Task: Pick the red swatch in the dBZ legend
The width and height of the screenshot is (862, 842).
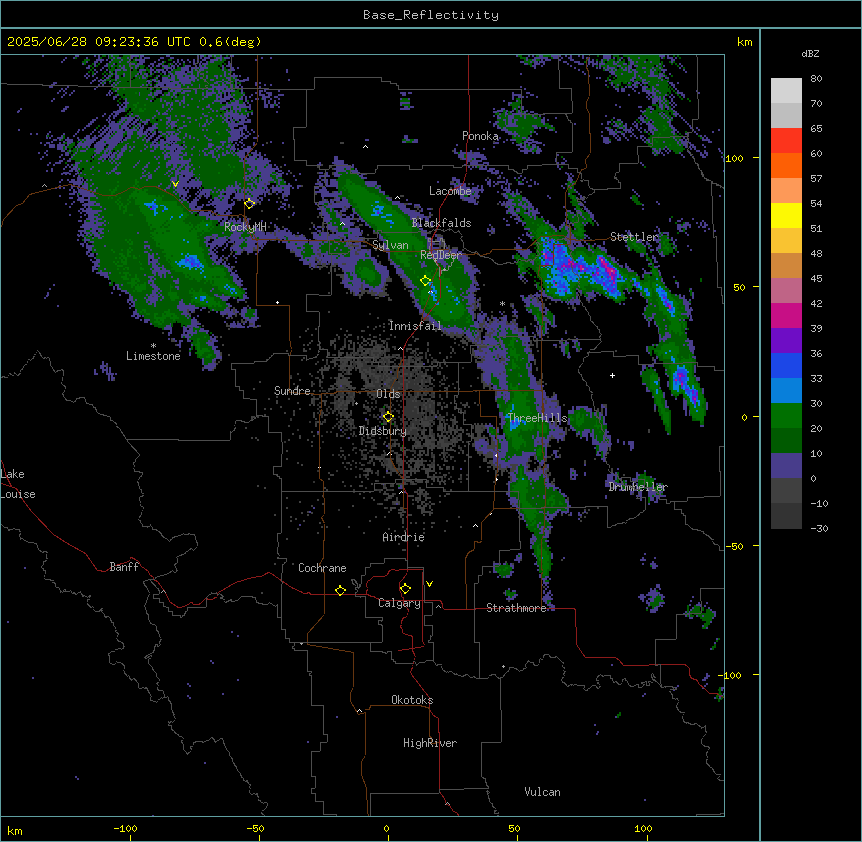Action: (786, 140)
